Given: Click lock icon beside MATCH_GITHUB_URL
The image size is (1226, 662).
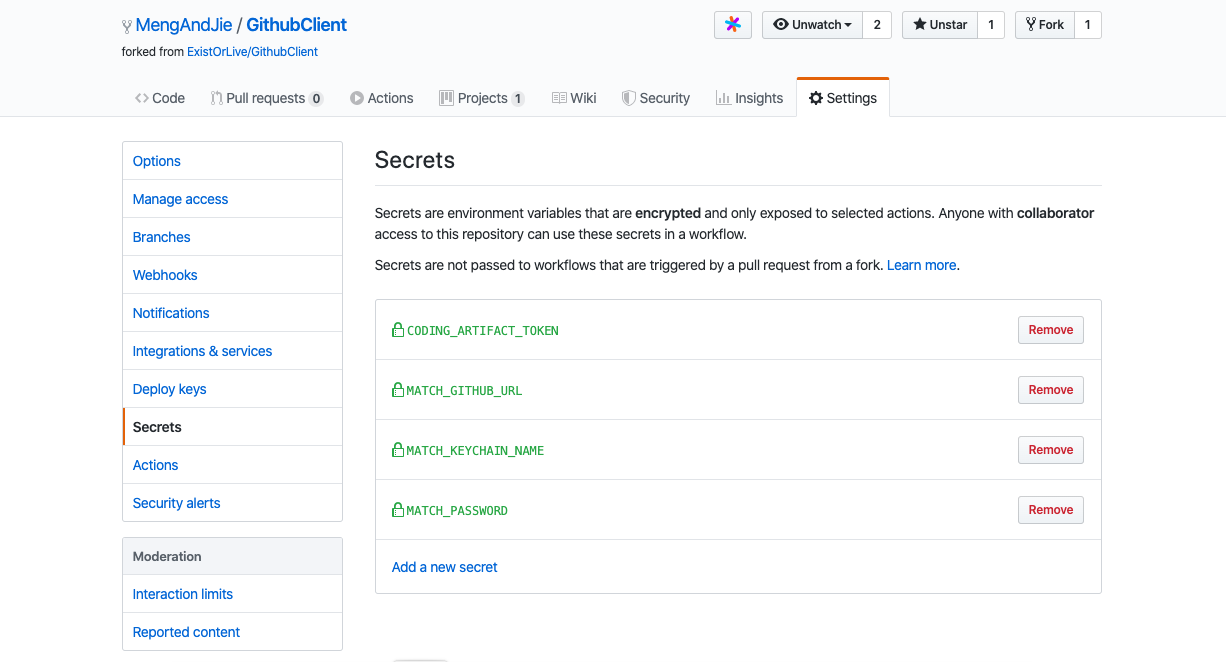Looking at the screenshot, I should pos(398,390).
